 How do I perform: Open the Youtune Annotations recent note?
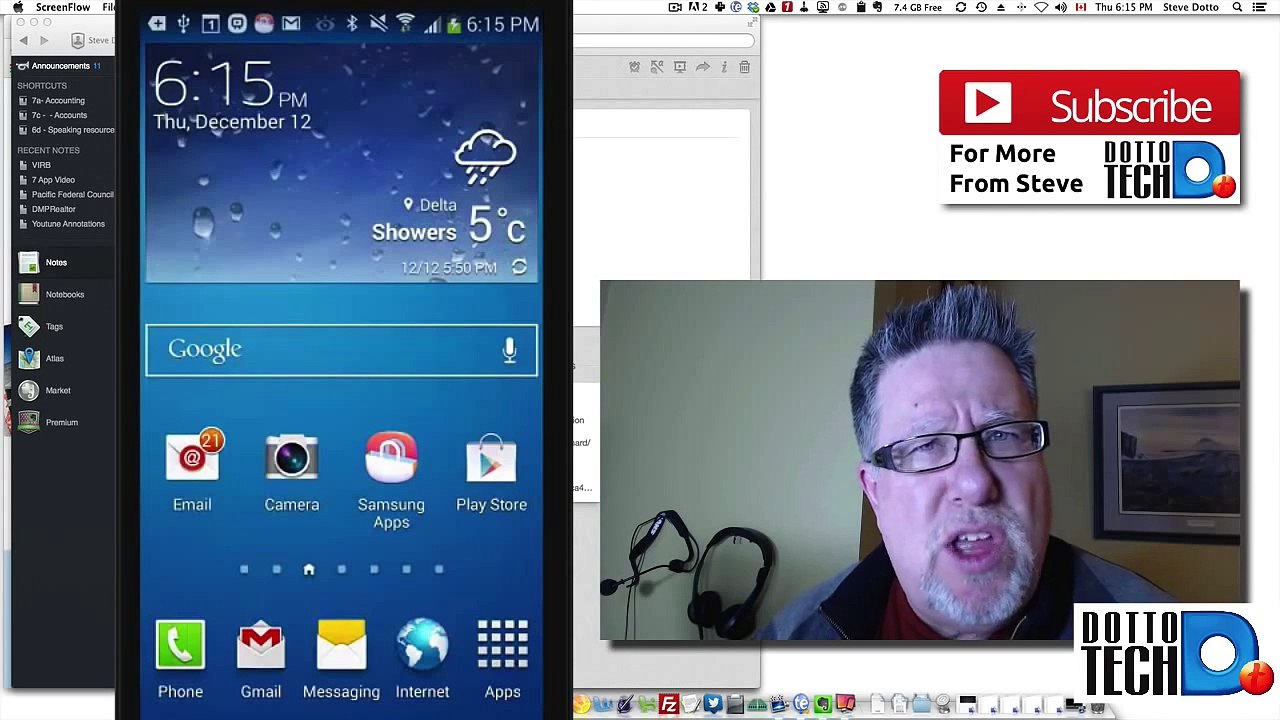point(68,224)
